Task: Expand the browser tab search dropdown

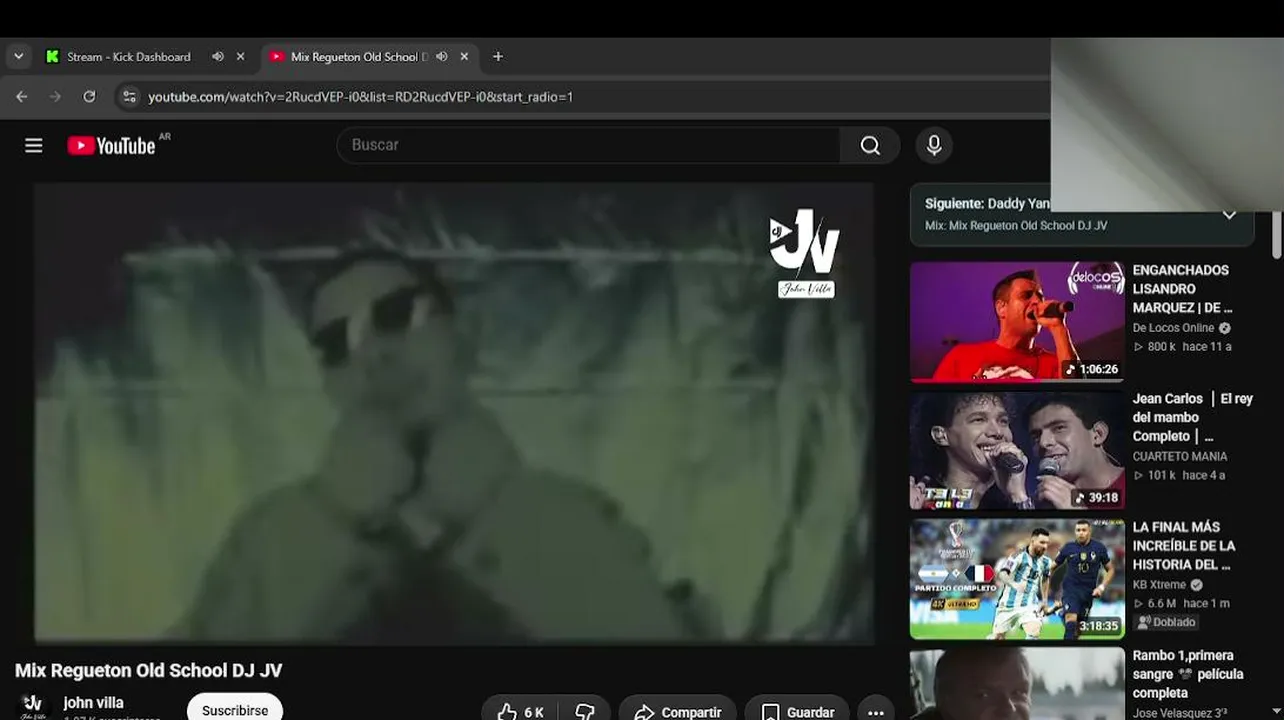Action: (18, 57)
